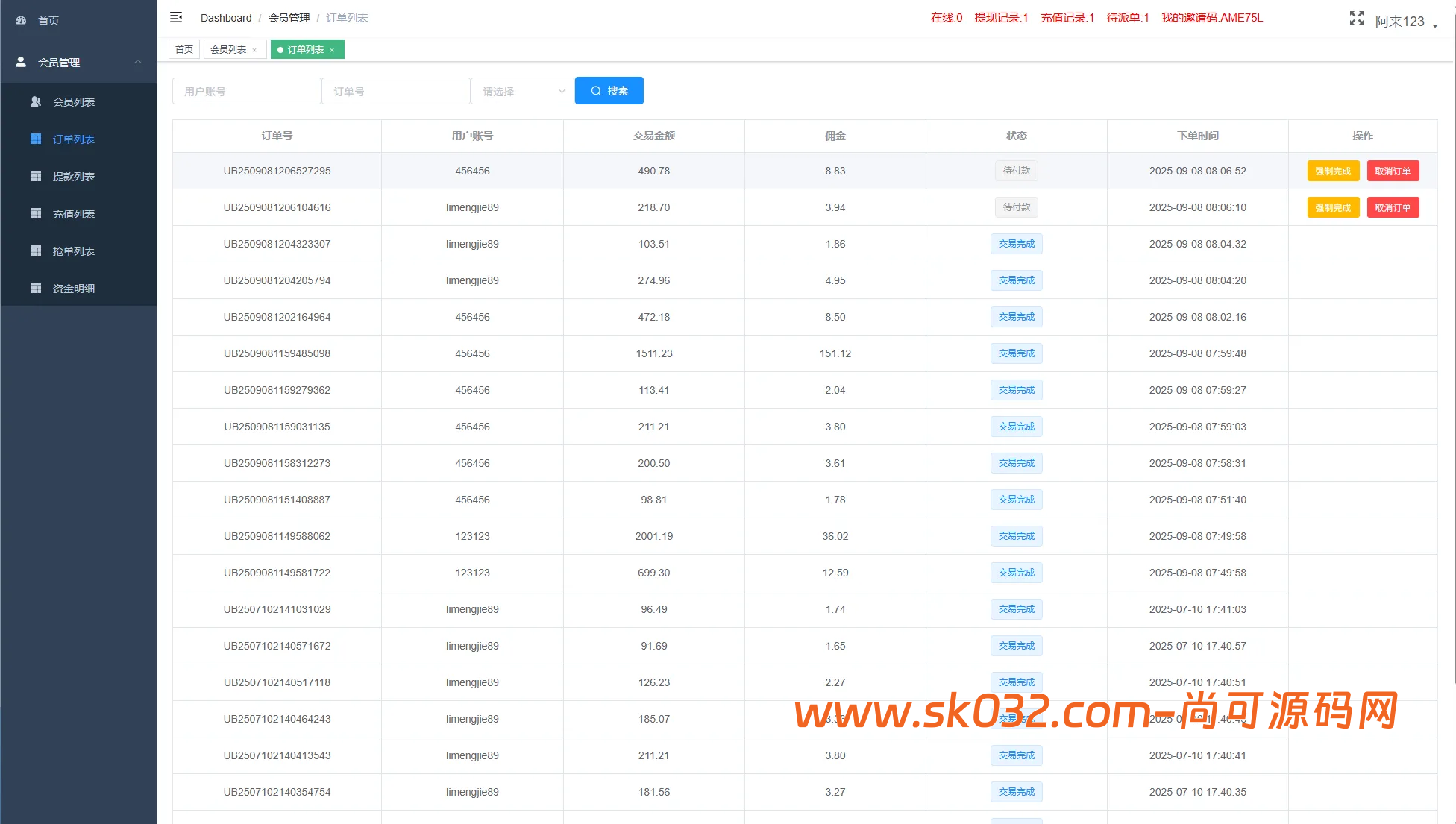Open the 请选择 status dropdown

coord(522,90)
